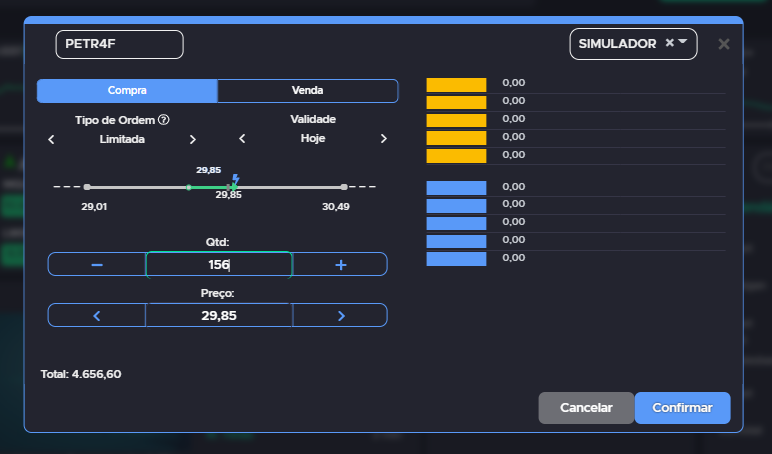Screen dimensions: 772x454
Task: Switch to the Venda side toggle
Action: (x=307, y=91)
